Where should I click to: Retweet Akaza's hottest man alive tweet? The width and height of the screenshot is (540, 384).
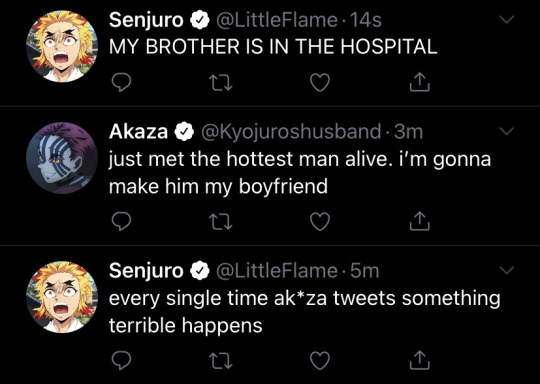tap(221, 222)
